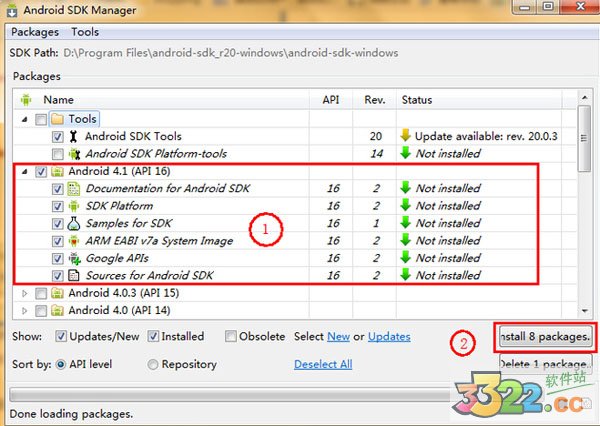This screenshot has width=600, height=426.
Task: Click the Android SDK Tools wrench icon
Action: (74, 136)
